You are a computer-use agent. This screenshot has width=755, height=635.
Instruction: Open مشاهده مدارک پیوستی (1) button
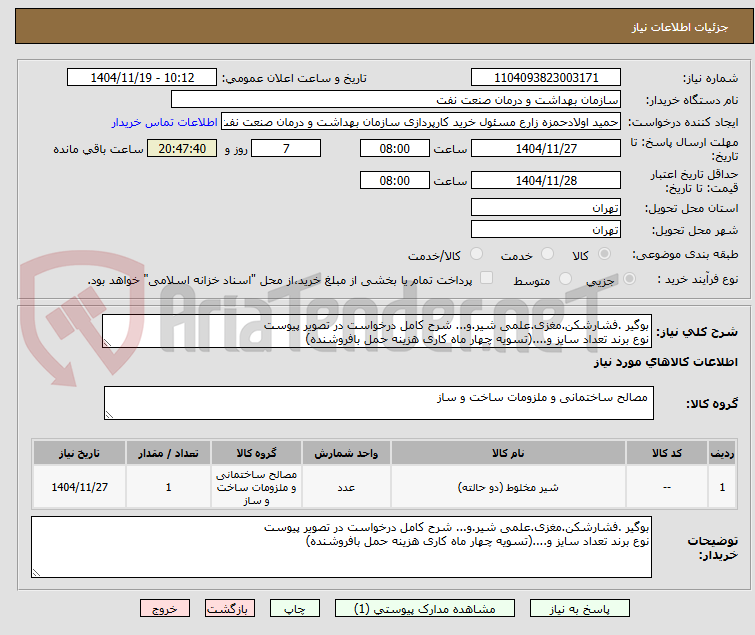[425, 609]
